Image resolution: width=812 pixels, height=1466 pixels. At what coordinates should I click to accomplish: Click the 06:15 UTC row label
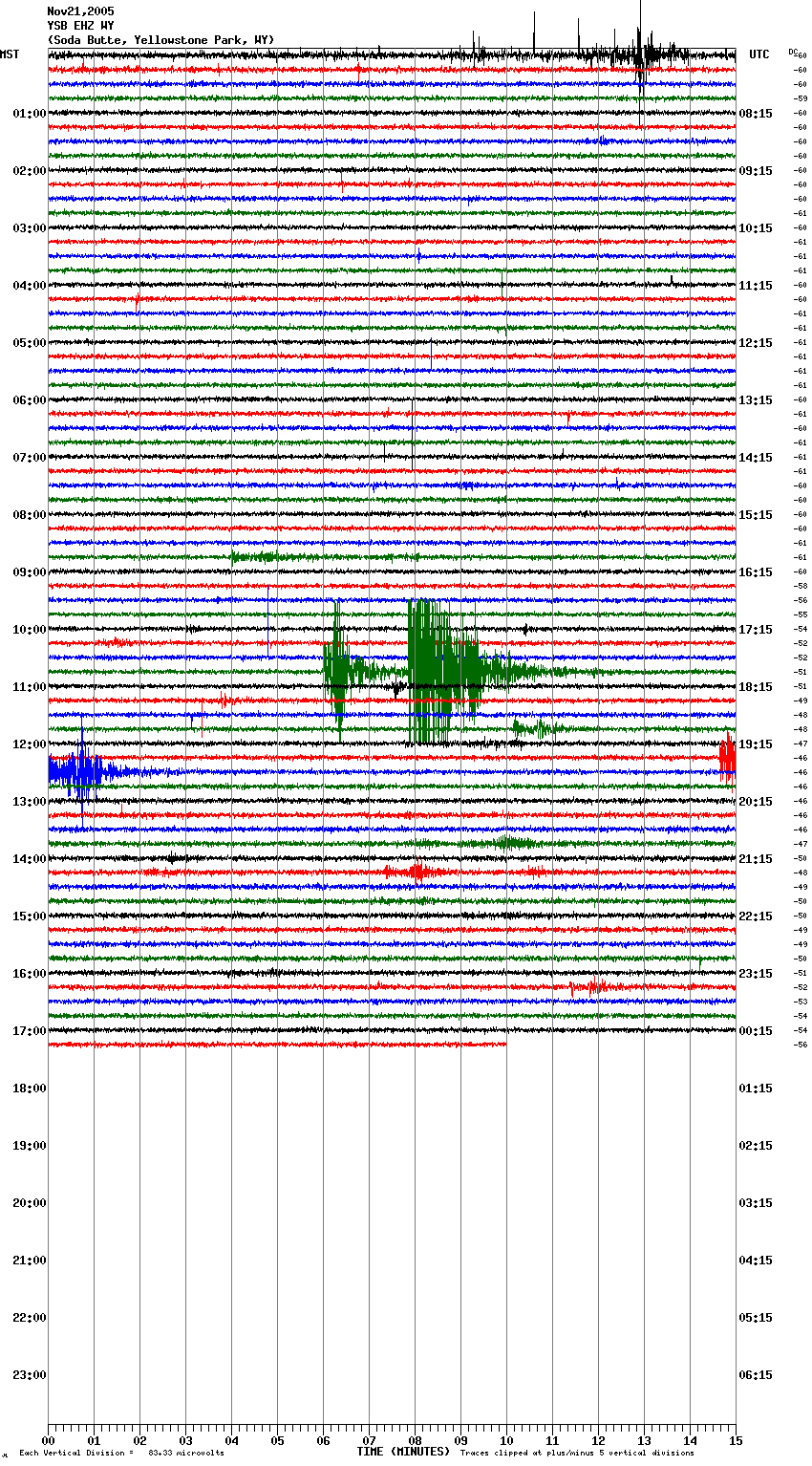[x=756, y=1375]
